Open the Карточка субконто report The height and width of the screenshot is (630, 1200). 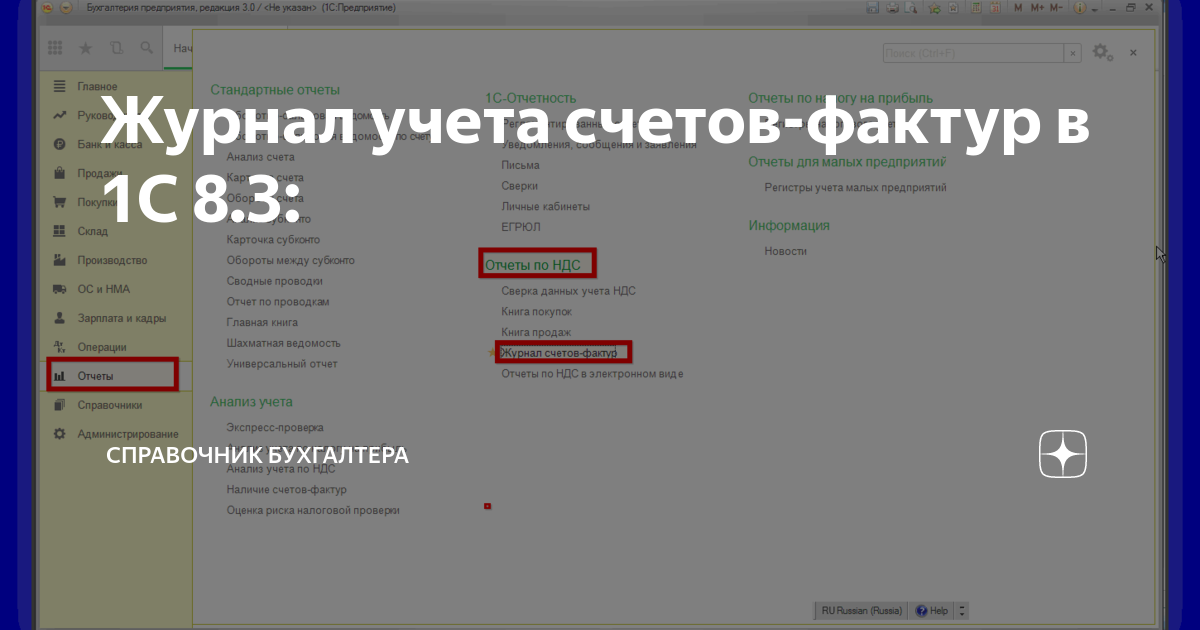(x=273, y=240)
